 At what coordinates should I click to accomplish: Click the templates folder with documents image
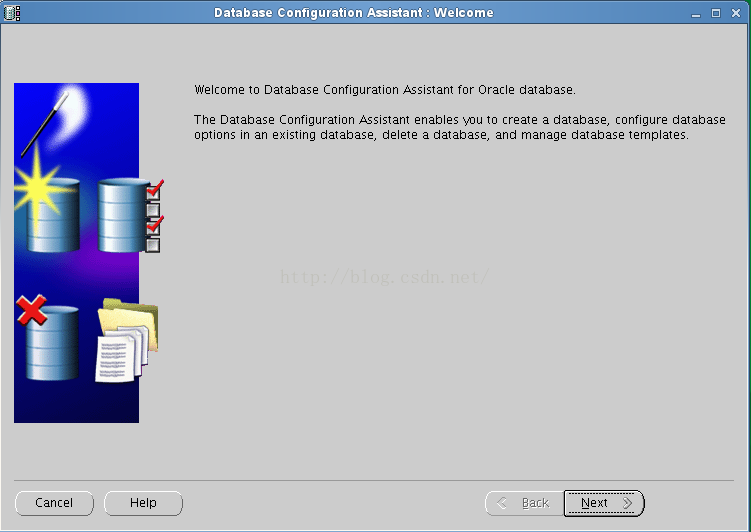pyautogui.click(x=126, y=340)
